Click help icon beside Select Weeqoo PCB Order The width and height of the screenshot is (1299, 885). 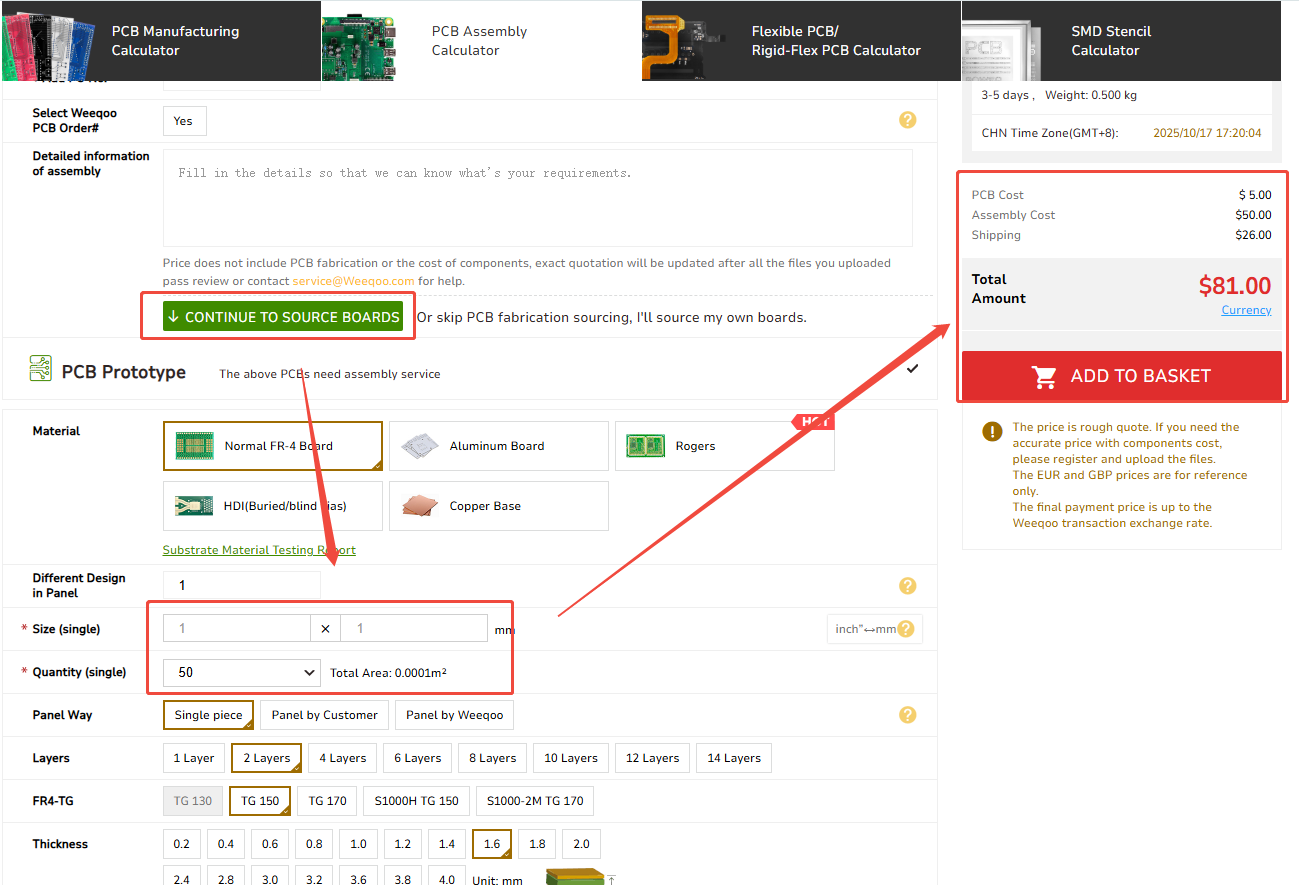907,120
